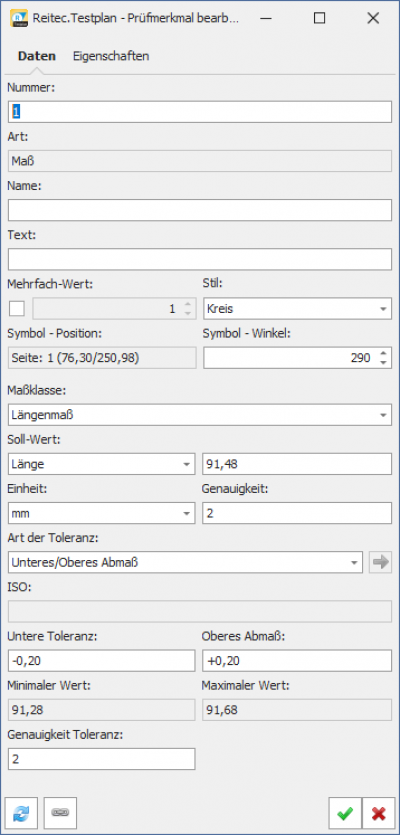
Task: Click the Untere Toleranz field with -0,20
Action: pyautogui.click(x=102, y=661)
